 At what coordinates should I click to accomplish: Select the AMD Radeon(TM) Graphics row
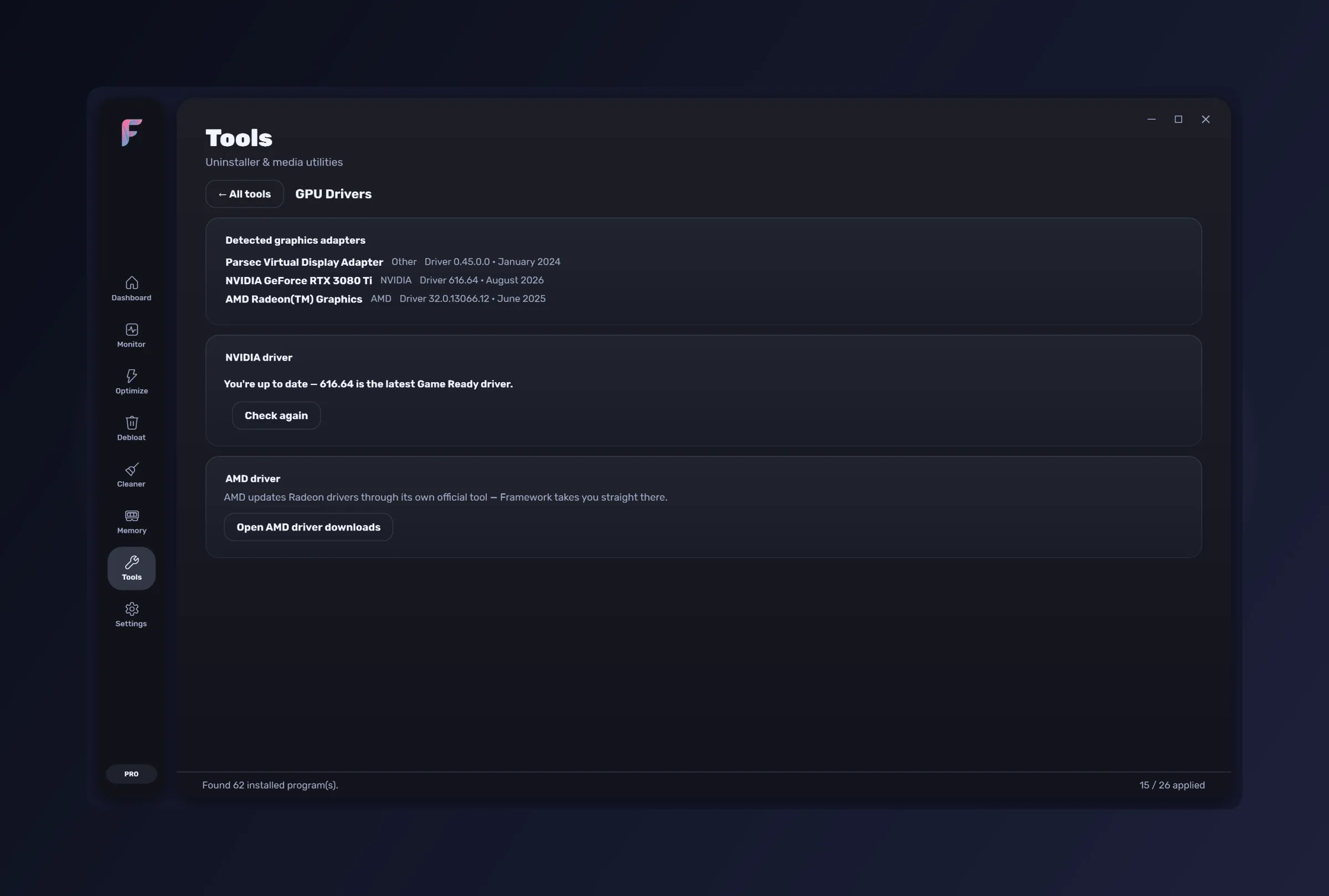[x=385, y=299]
